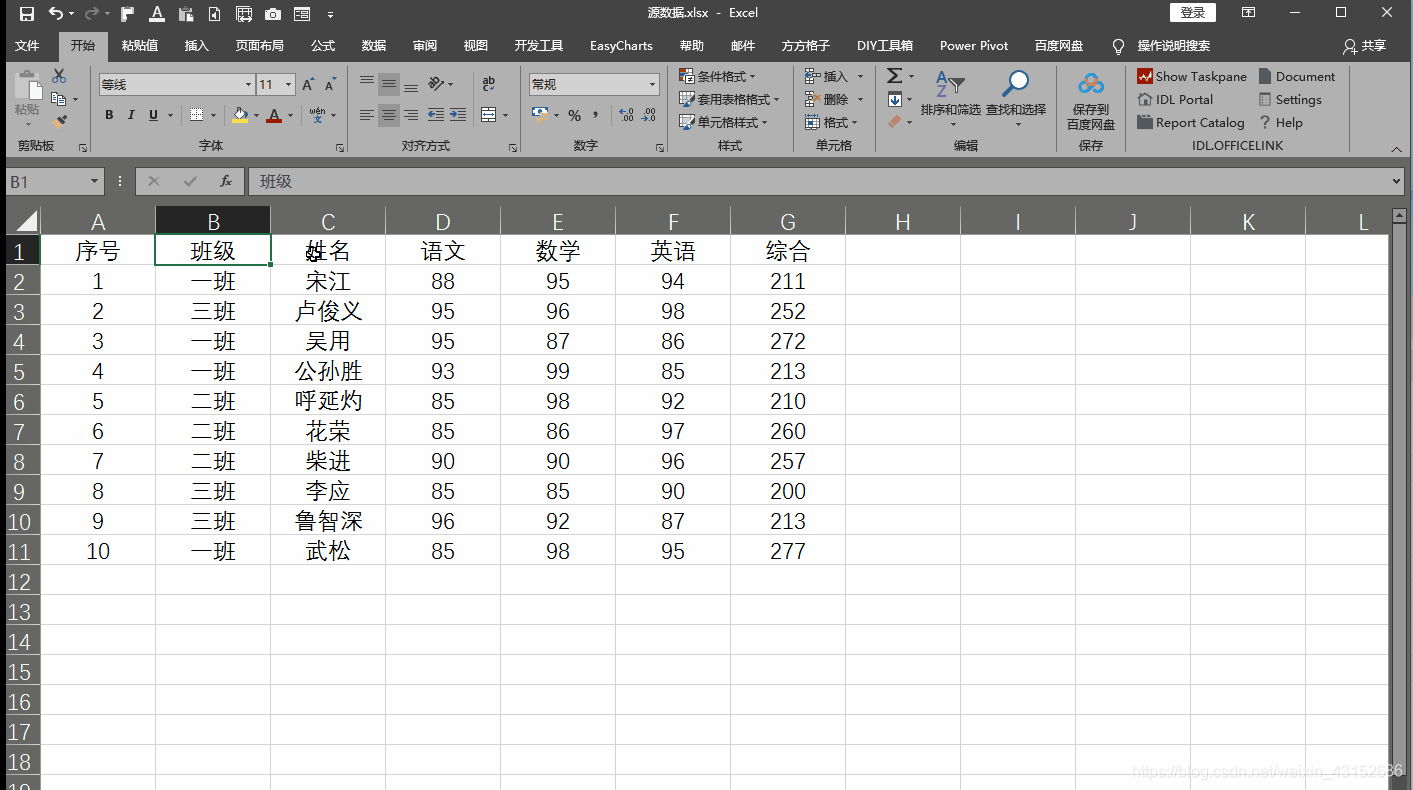This screenshot has height=790, width=1413.
Task: Open the 文件 menu
Action: (27, 46)
